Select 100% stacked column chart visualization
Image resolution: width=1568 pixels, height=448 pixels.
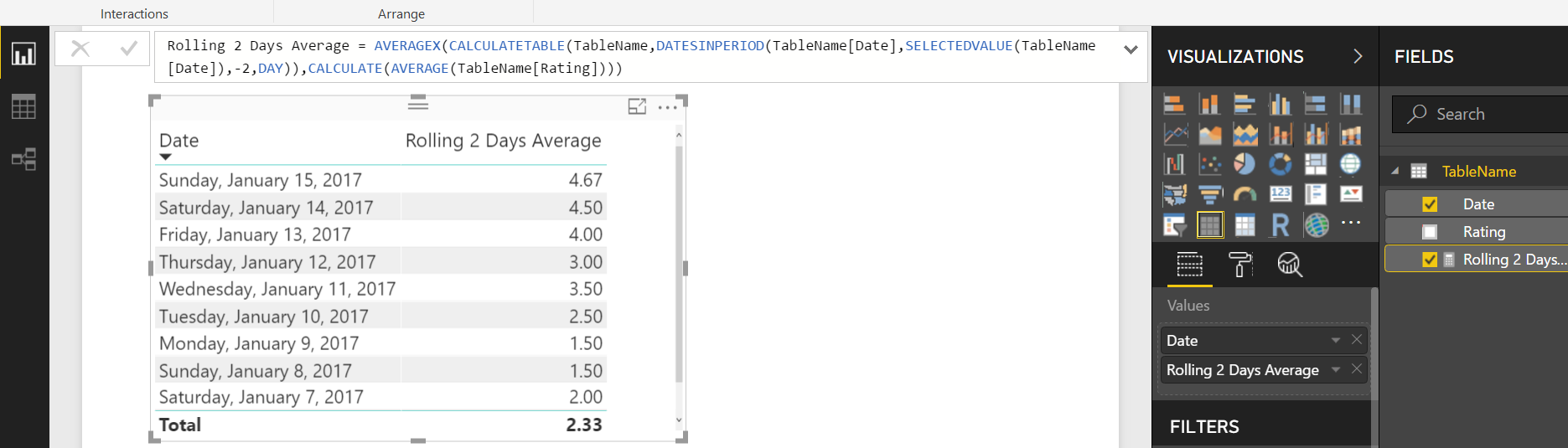1350,104
